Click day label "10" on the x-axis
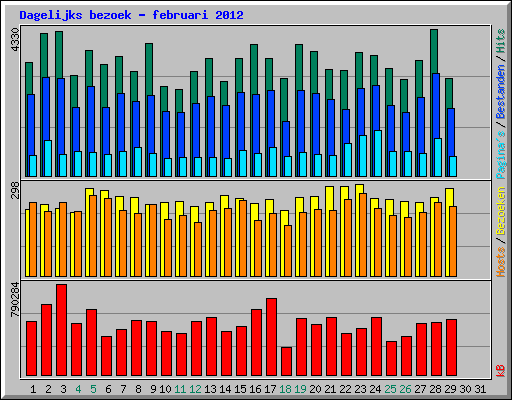Screen dimensions: 512x400 (165, 389)
